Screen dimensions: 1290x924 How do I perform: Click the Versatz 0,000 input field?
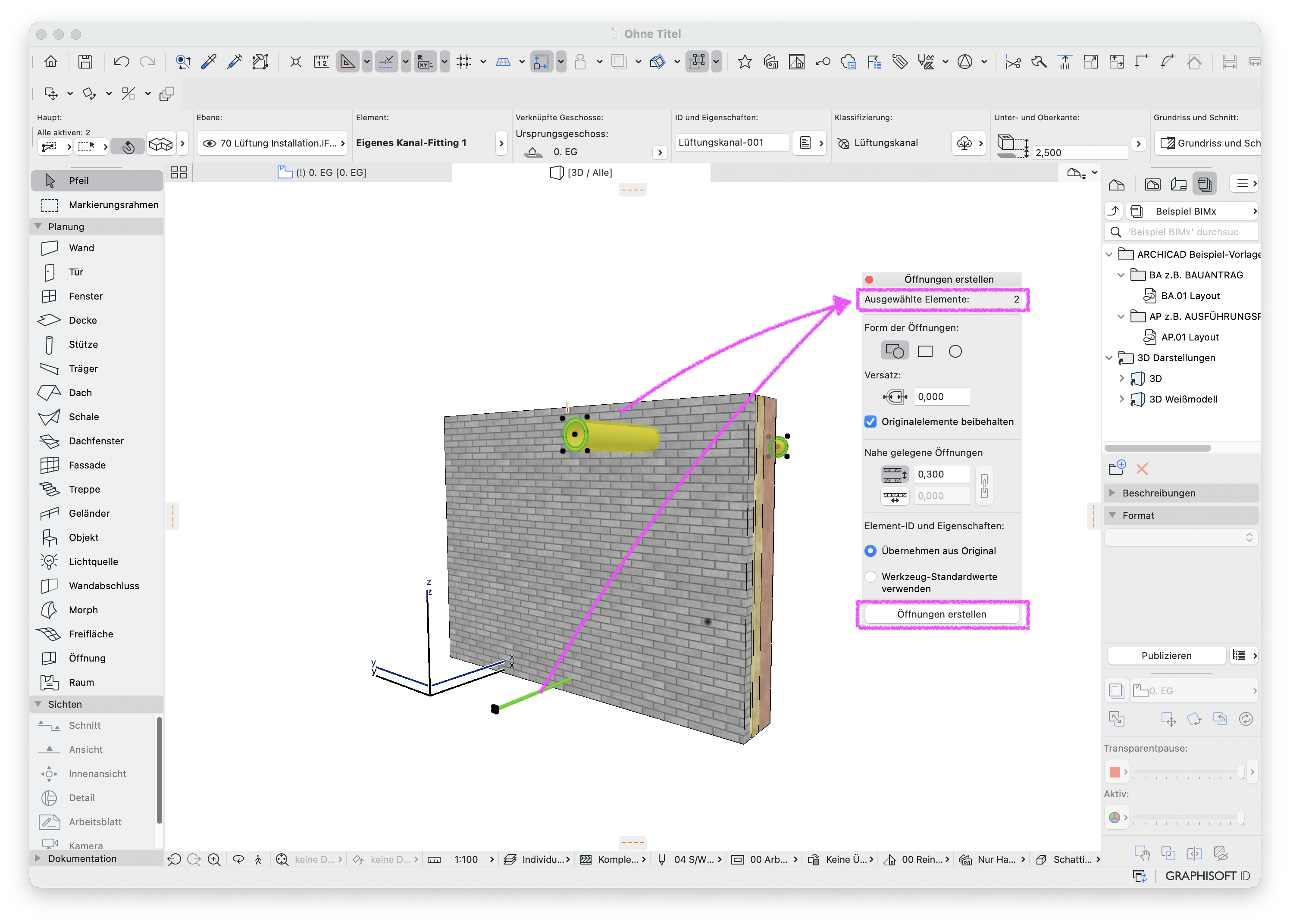point(942,397)
